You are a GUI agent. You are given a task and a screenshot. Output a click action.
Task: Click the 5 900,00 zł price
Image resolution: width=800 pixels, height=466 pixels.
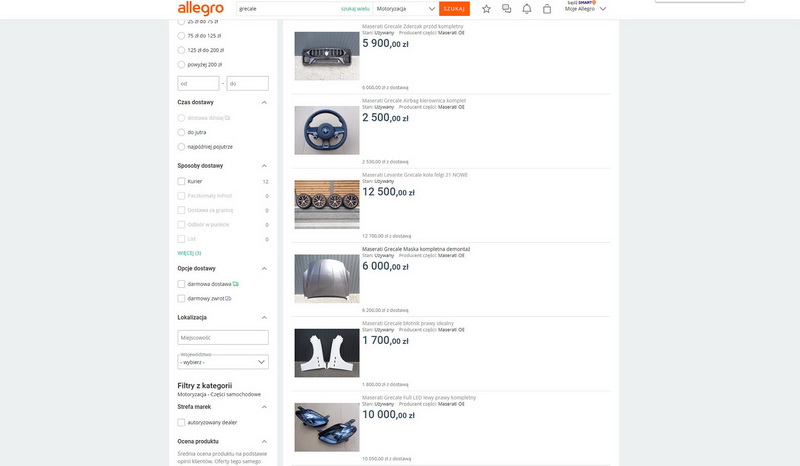(x=385, y=44)
